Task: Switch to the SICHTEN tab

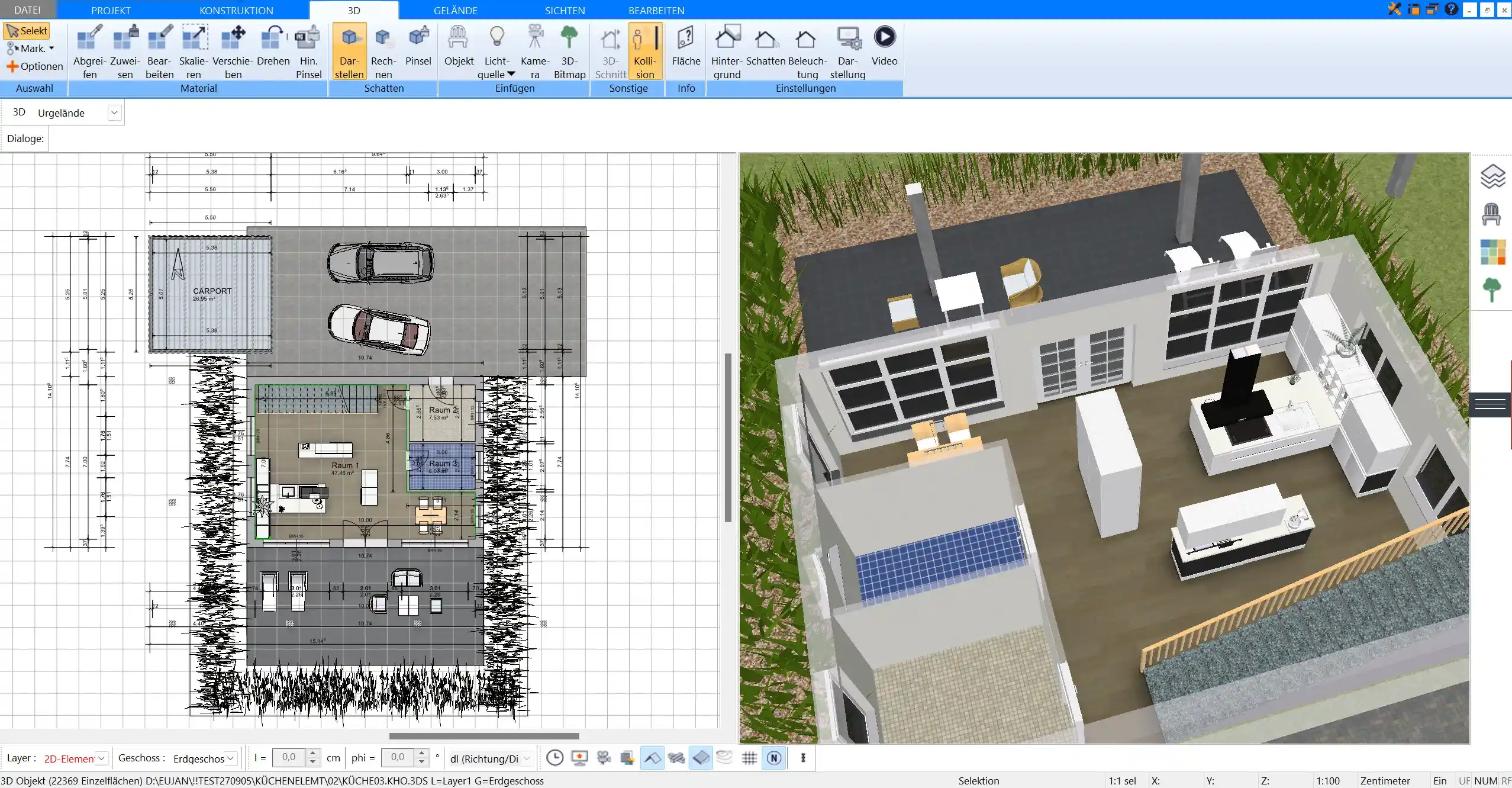Action: pos(565,10)
